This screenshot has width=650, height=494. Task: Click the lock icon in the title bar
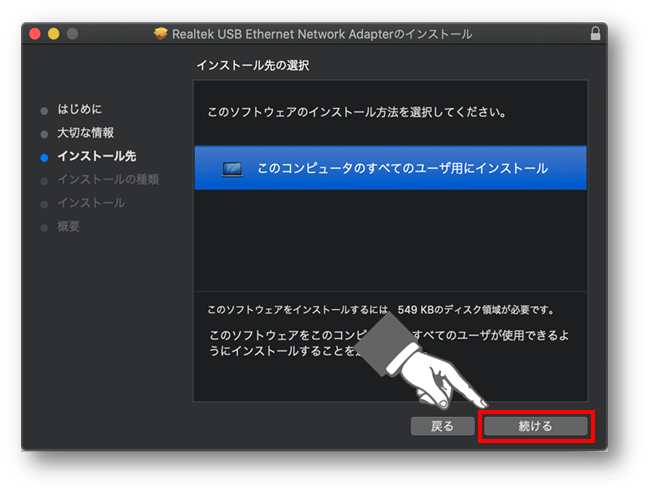(595, 34)
